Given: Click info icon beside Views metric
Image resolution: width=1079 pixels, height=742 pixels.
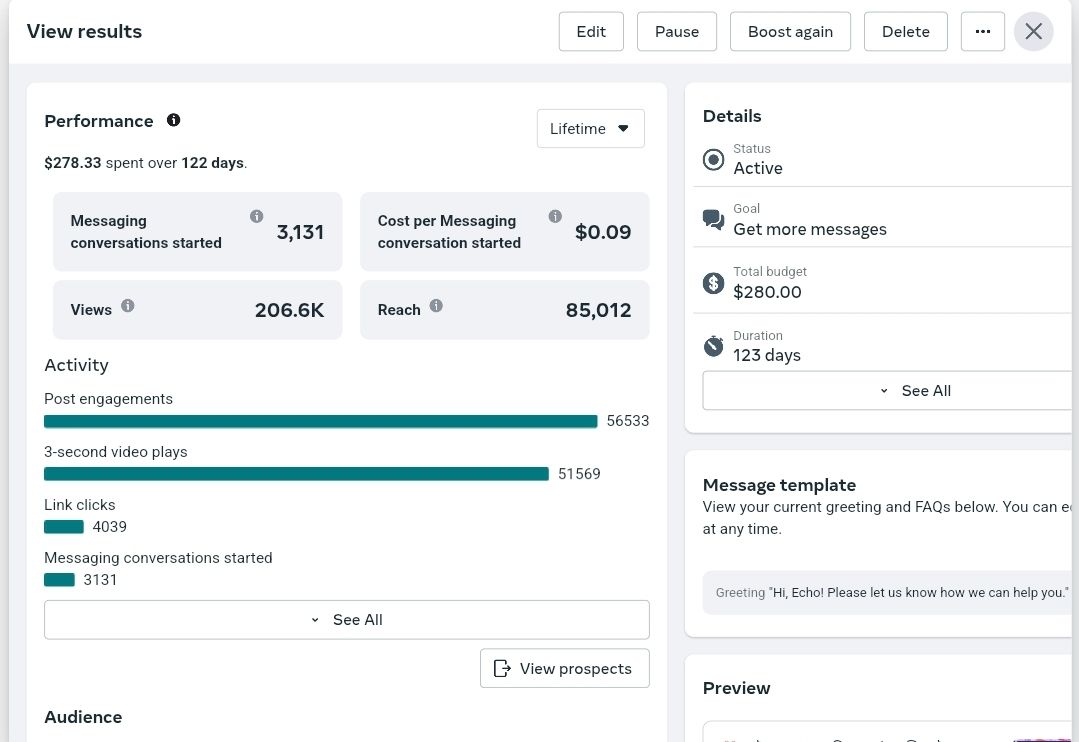Looking at the screenshot, I should pyautogui.click(x=128, y=306).
